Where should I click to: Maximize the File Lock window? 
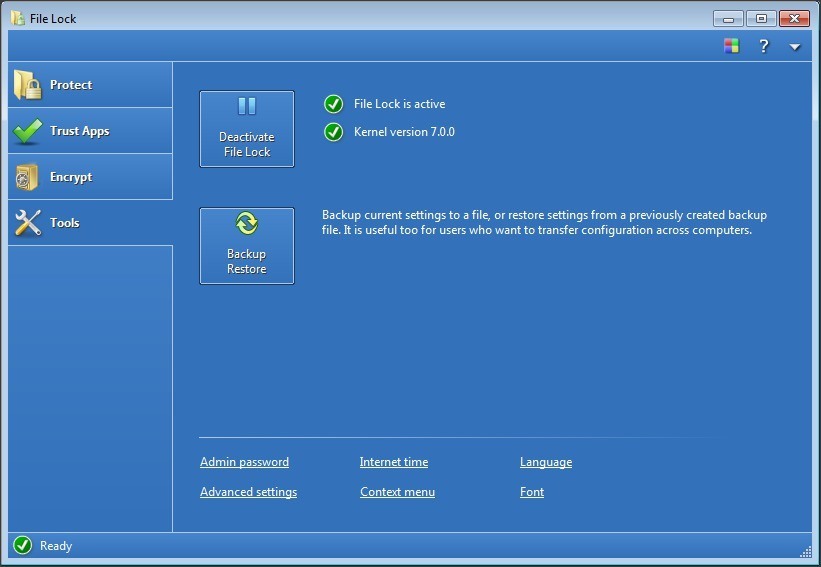[761, 19]
